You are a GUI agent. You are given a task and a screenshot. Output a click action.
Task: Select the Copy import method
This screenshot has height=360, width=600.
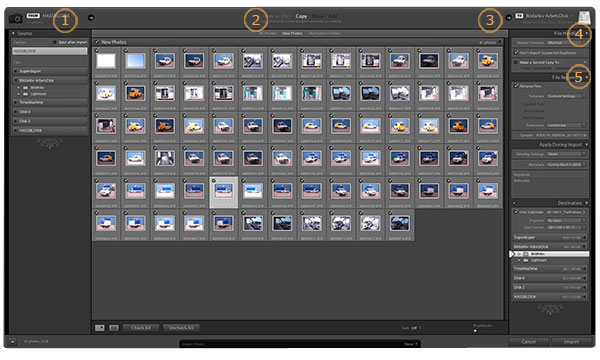click(302, 16)
